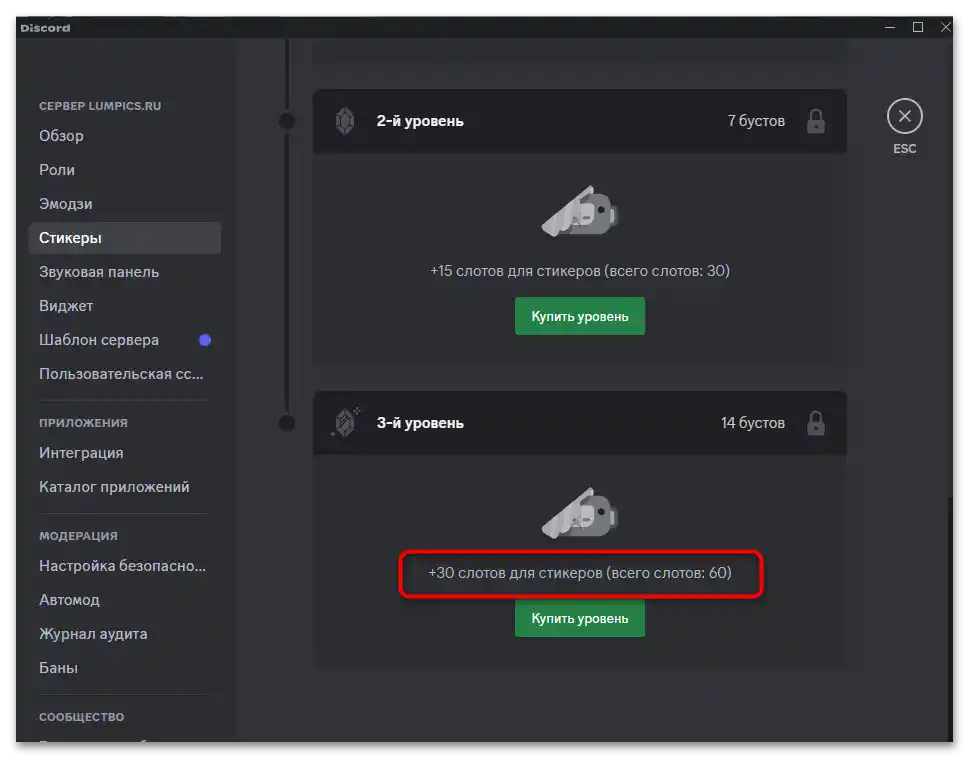
Task: Open Настройка безопасно... section
Action: (124, 566)
